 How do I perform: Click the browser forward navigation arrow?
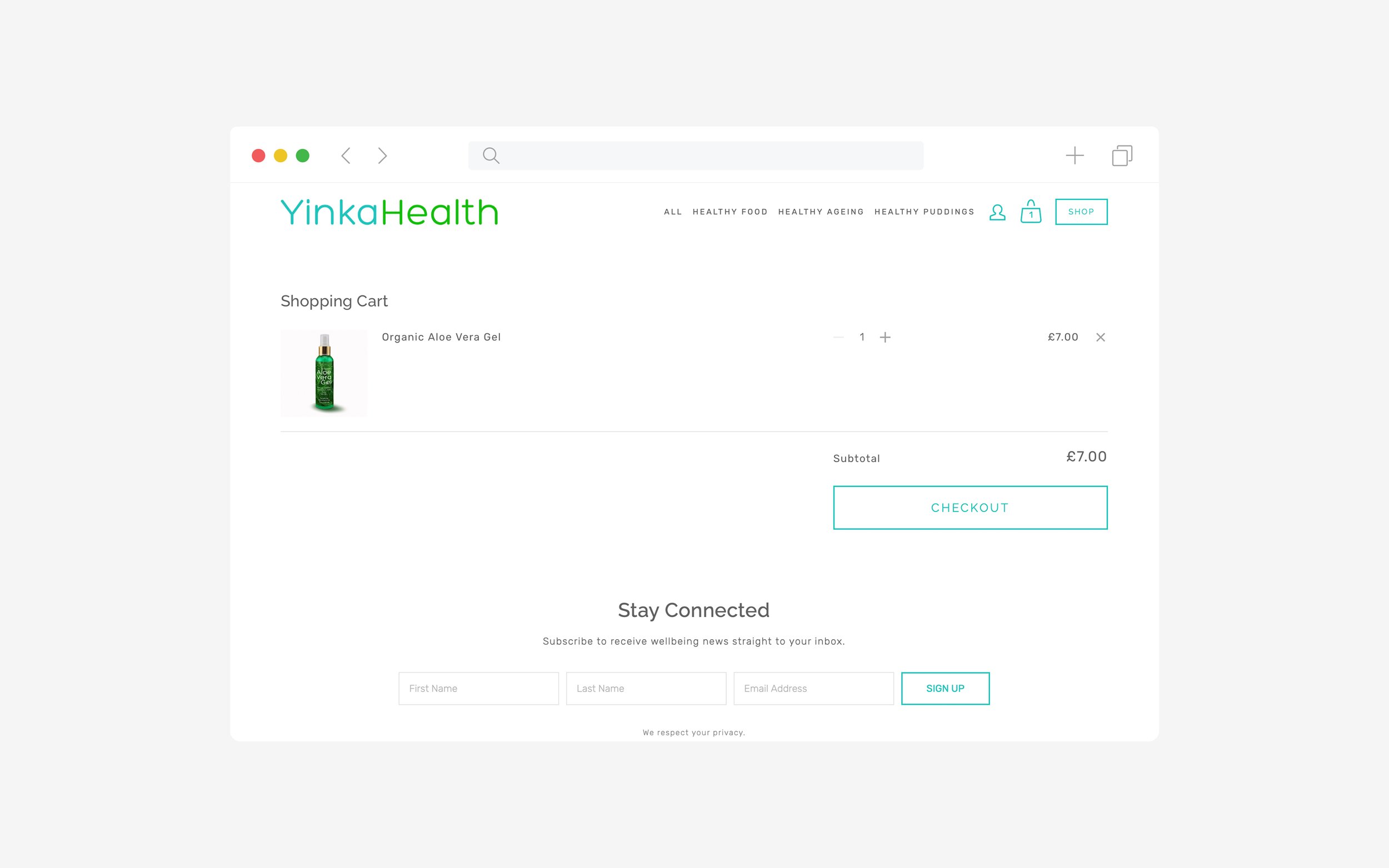click(x=382, y=155)
